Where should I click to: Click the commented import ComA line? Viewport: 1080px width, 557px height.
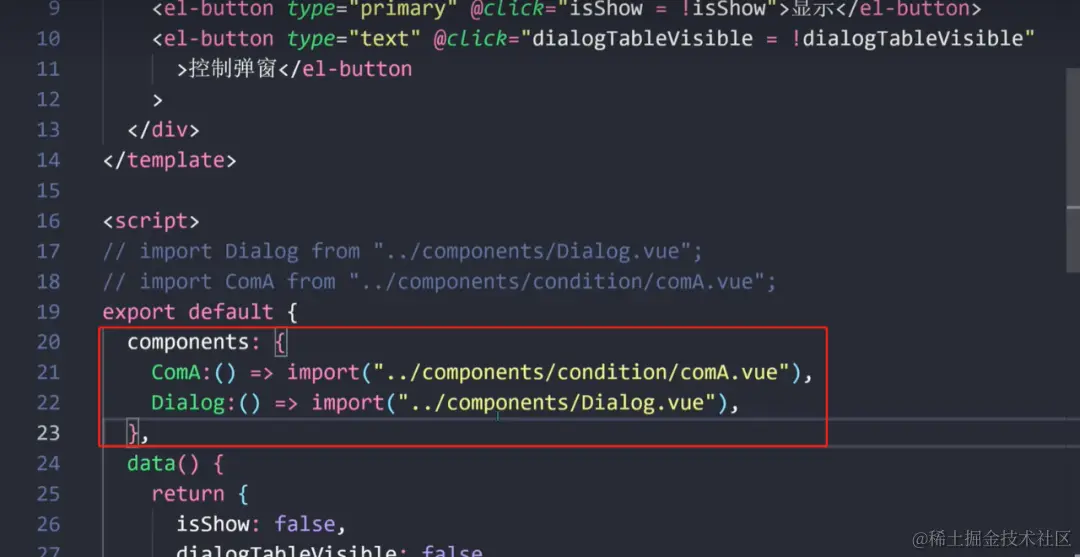click(439, 282)
